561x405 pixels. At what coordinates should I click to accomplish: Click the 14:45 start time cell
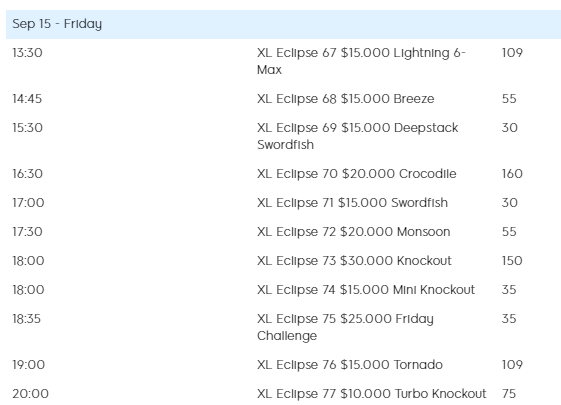click(x=27, y=99)
